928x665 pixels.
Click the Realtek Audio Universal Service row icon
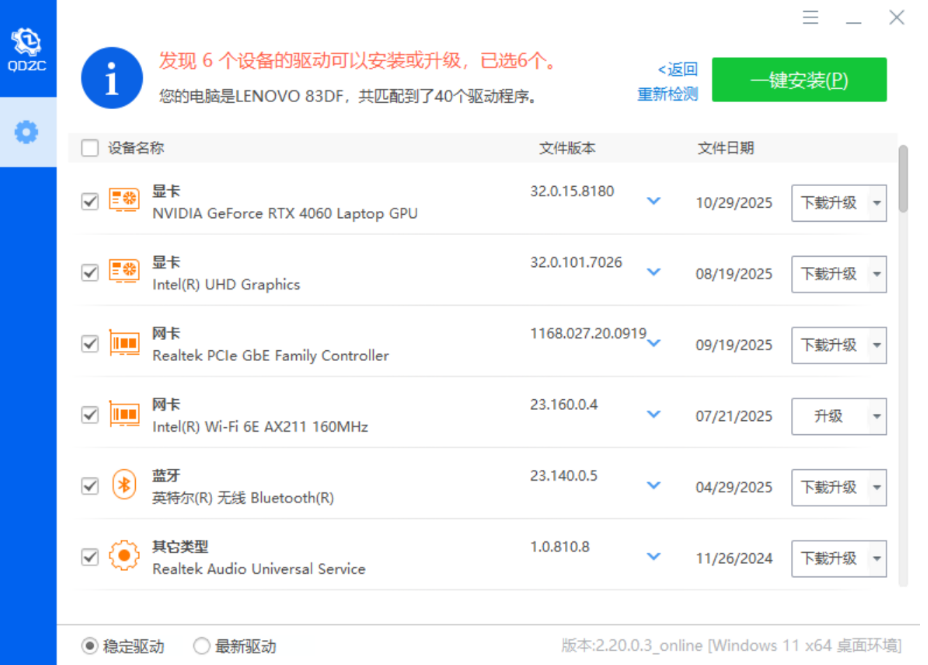click(x=124, y=557)
